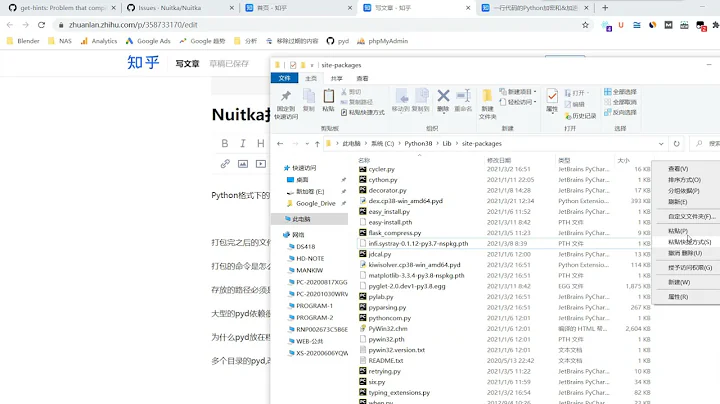Click Python38 in the breadcrumb path
The height and width of the screenshot is (404, 720).
point(418,144)
